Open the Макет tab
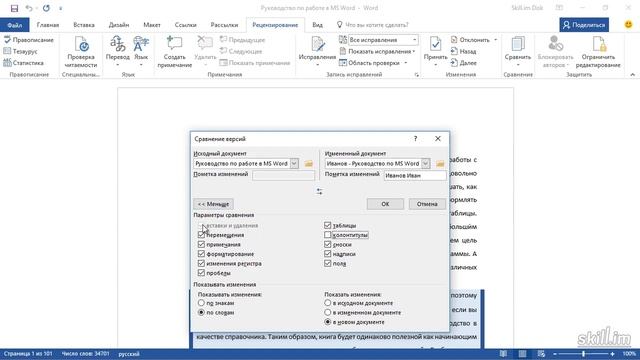 point(152,25)
